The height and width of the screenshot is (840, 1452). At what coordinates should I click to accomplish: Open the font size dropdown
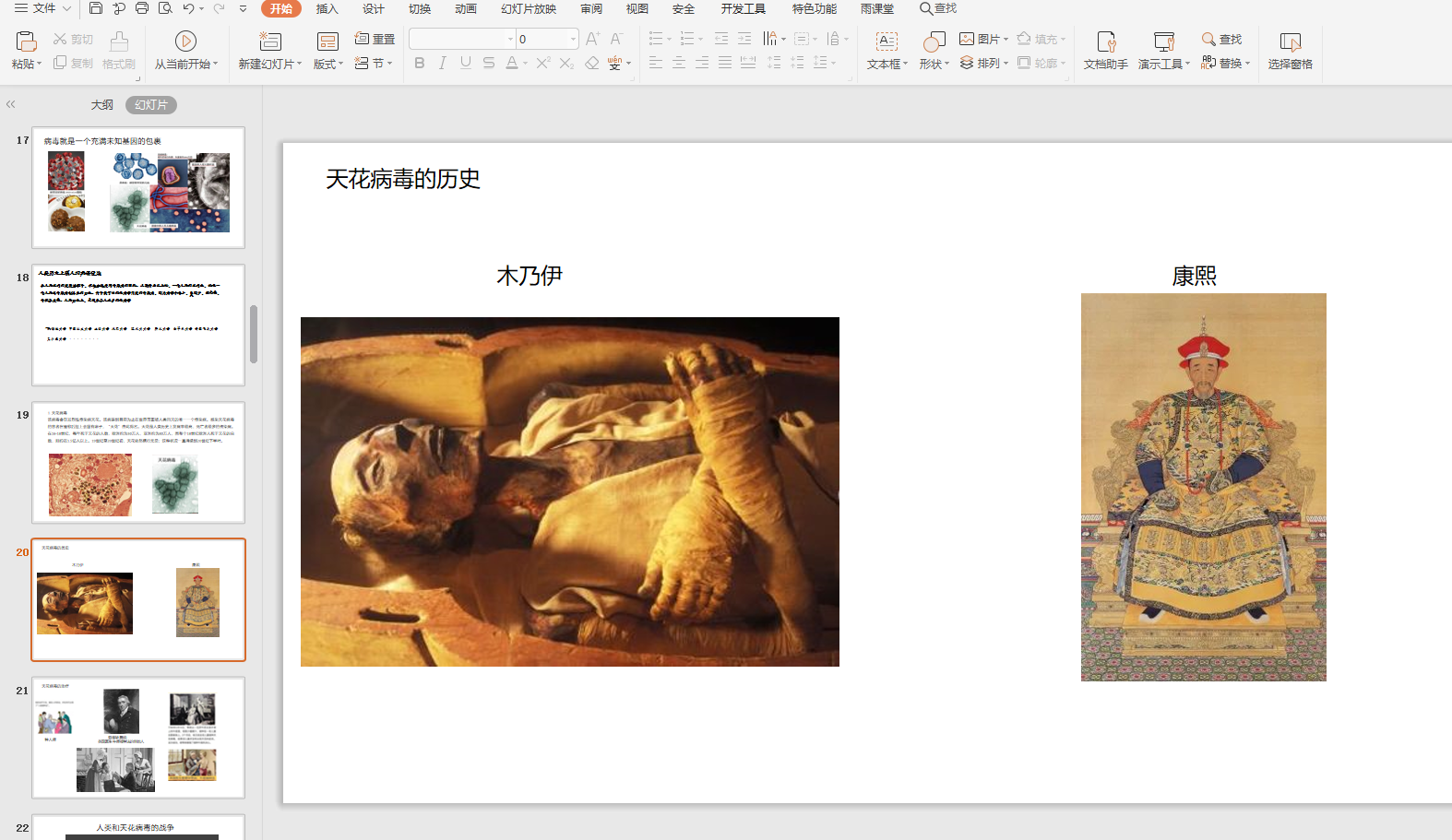(x=573, y=39)
